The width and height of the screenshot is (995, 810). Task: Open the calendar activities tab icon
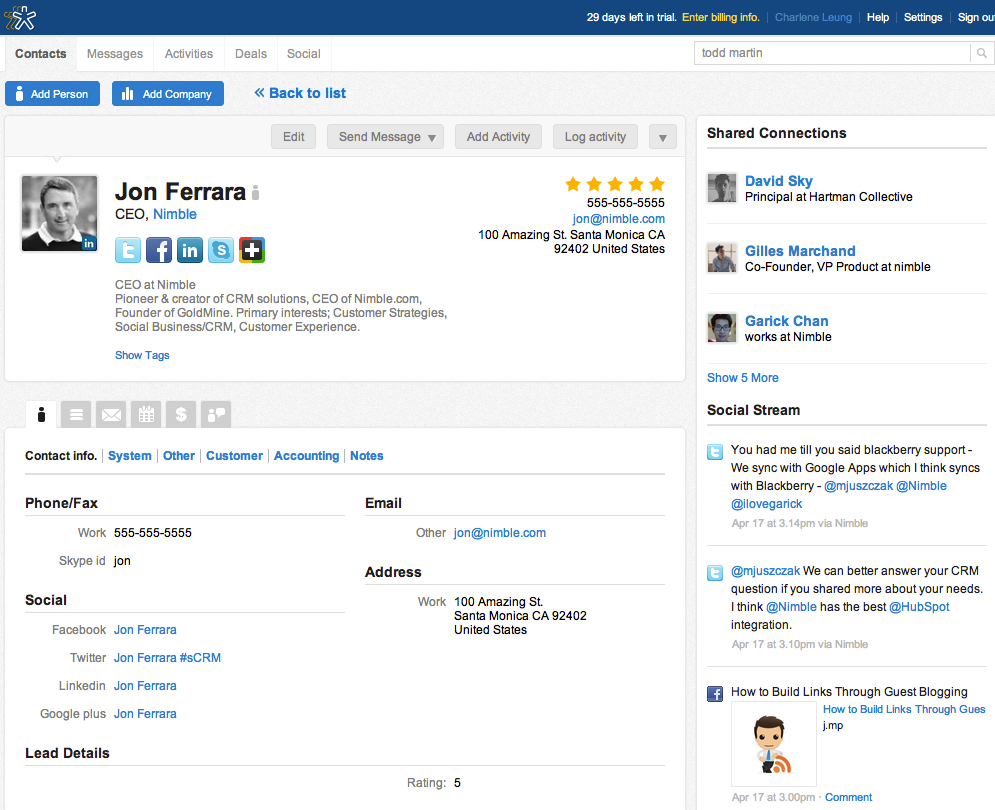(146, 413)
